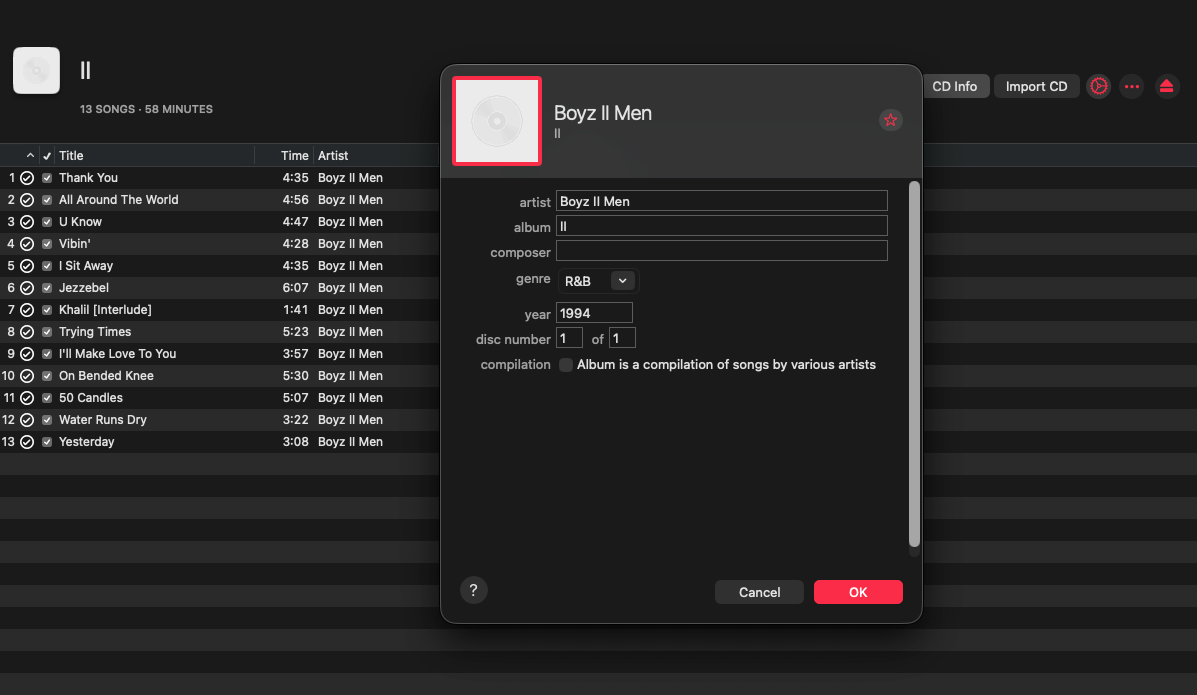The image size is (1197, 695).
Task: Click the '13 SONGS · 58 MINUTES' summary text
Action: (147, 109)
